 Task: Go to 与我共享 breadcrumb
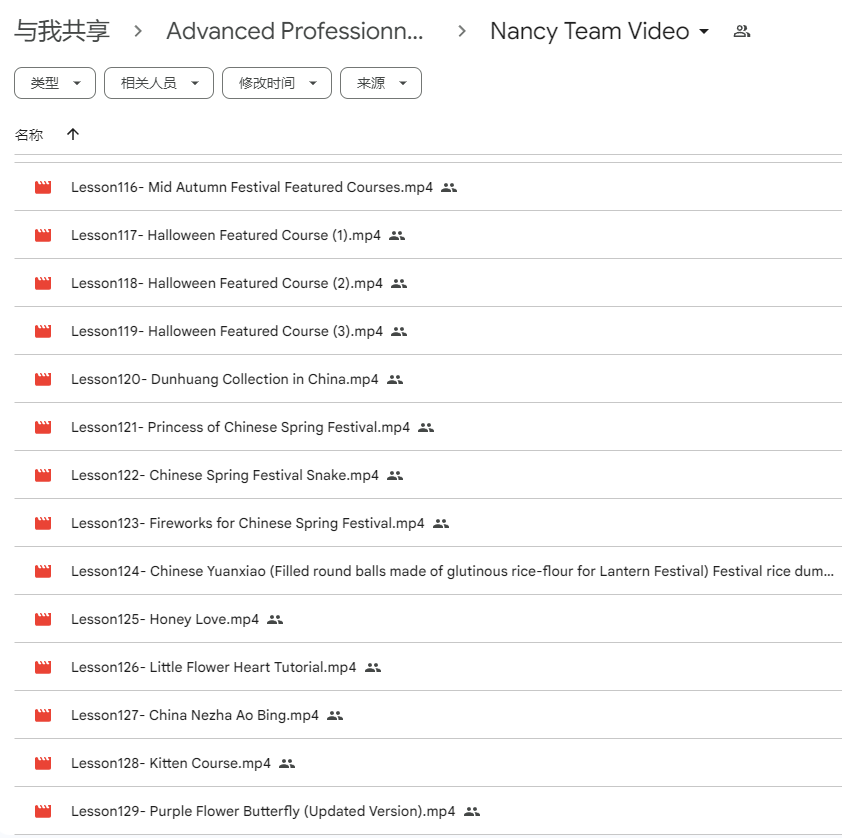[62, 31]
